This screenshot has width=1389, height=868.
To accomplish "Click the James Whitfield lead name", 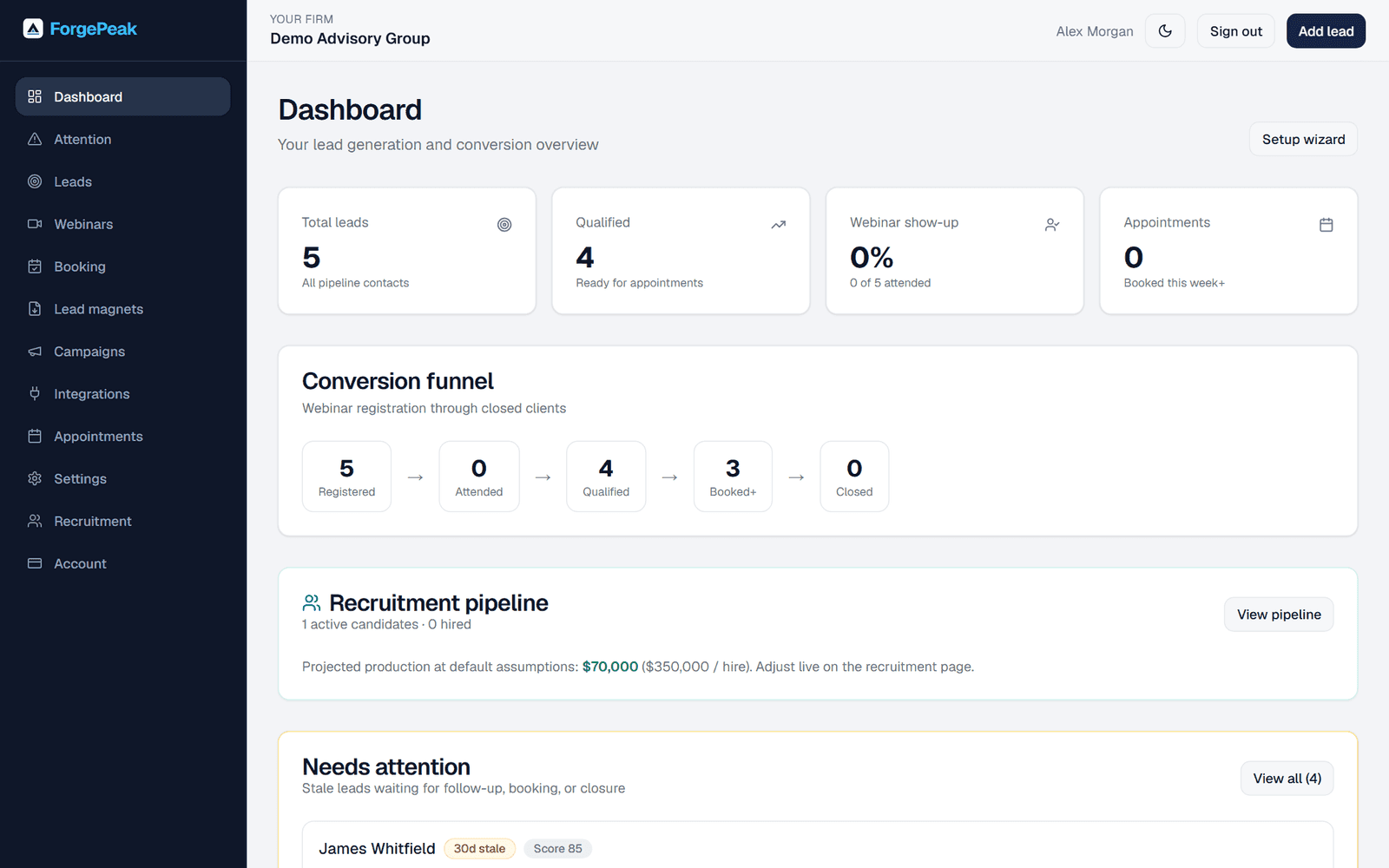I will [x=377, y=849].
